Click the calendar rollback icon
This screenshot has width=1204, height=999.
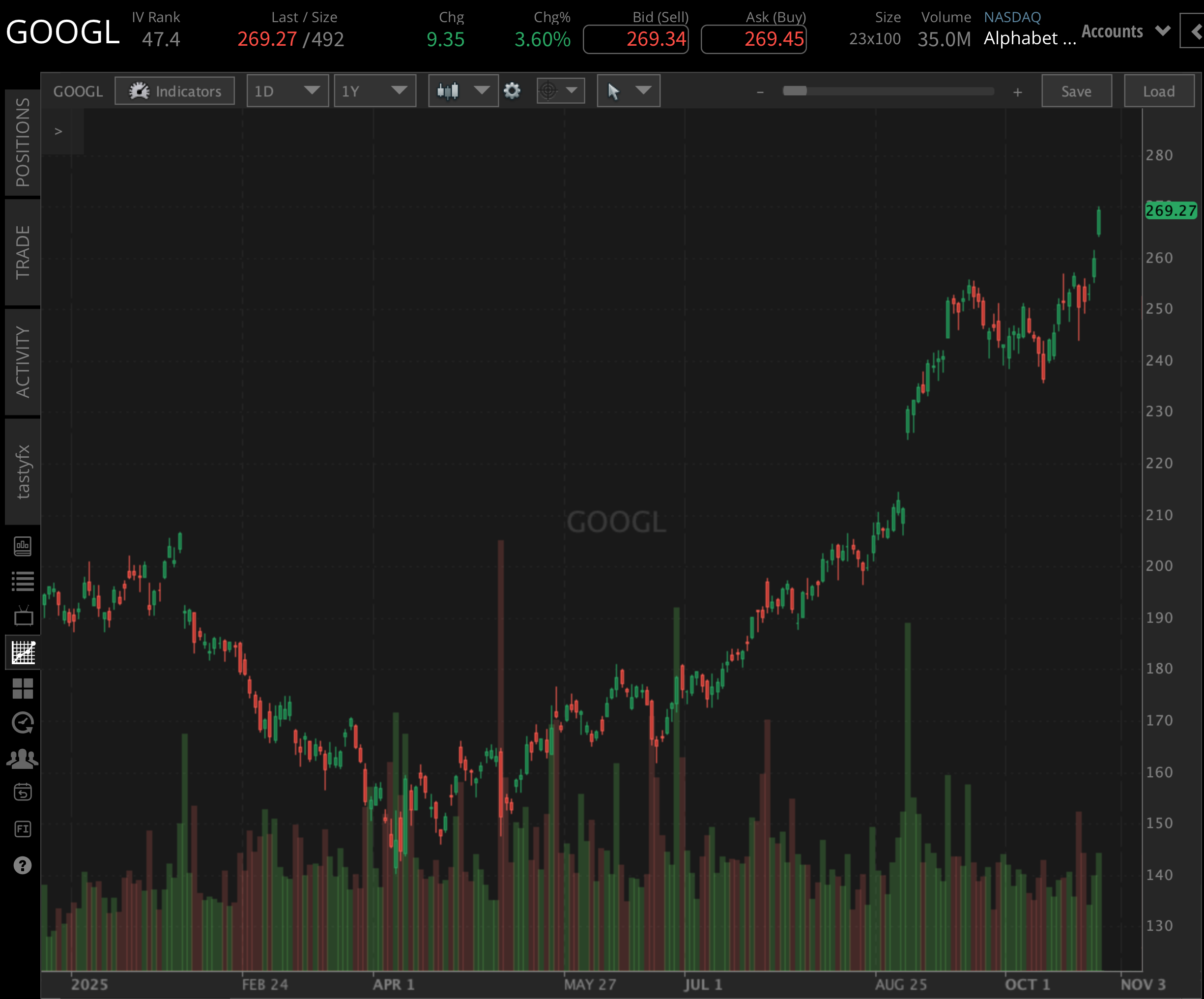[x=23, y=793]
